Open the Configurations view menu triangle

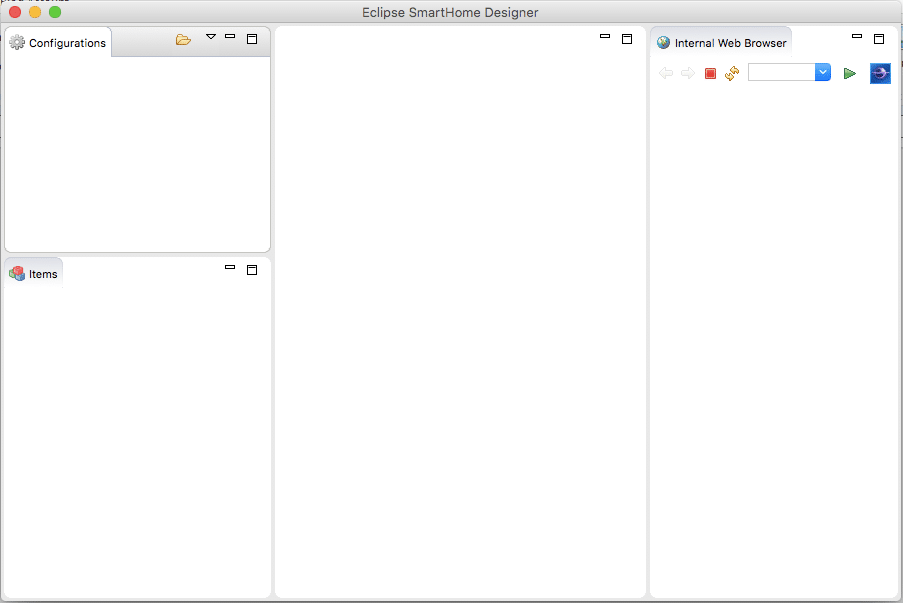pos(211,37)
